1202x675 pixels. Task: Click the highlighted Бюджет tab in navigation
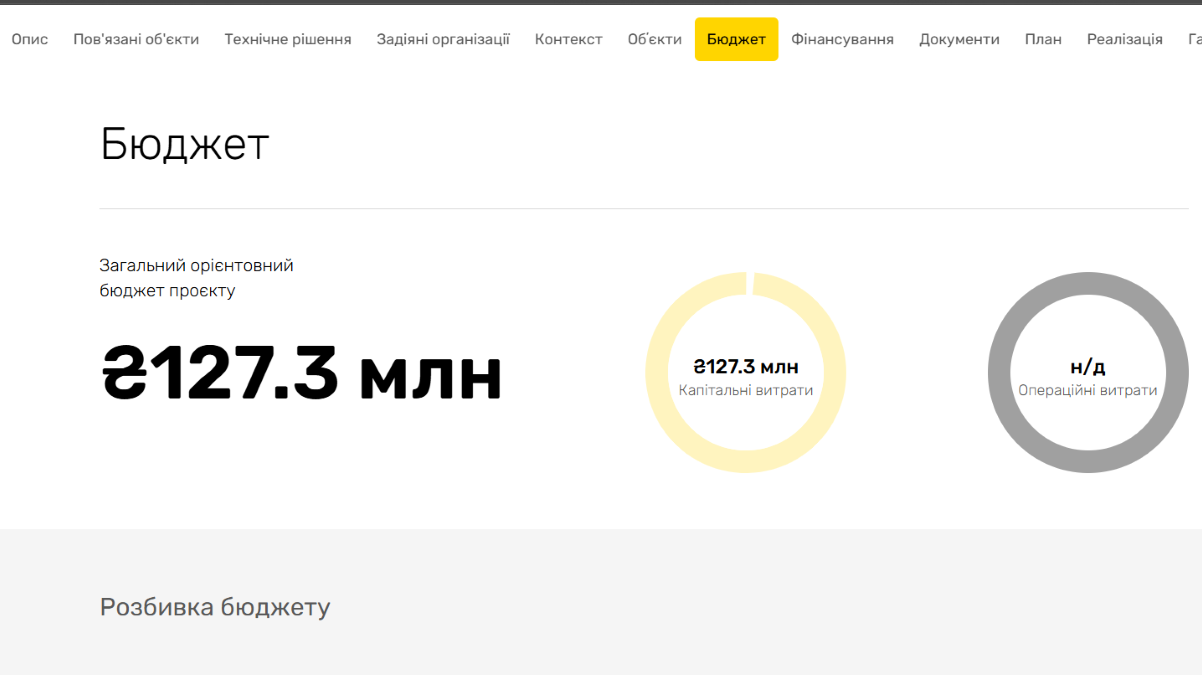pyautogui.click(x=736, y=39)
